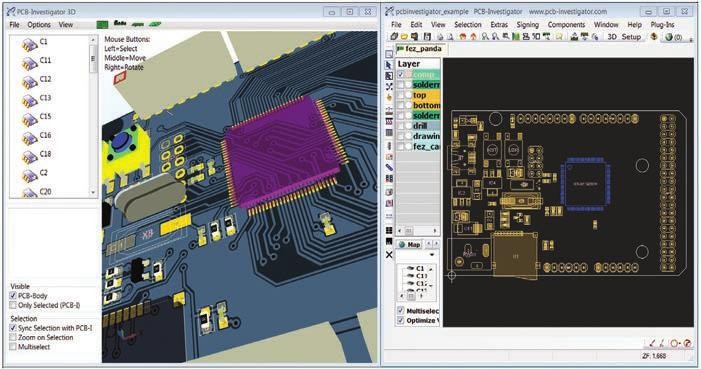Click the up arrow of 3D component list scrollbar
Screen dimensions: 701x369
(93, 40)
